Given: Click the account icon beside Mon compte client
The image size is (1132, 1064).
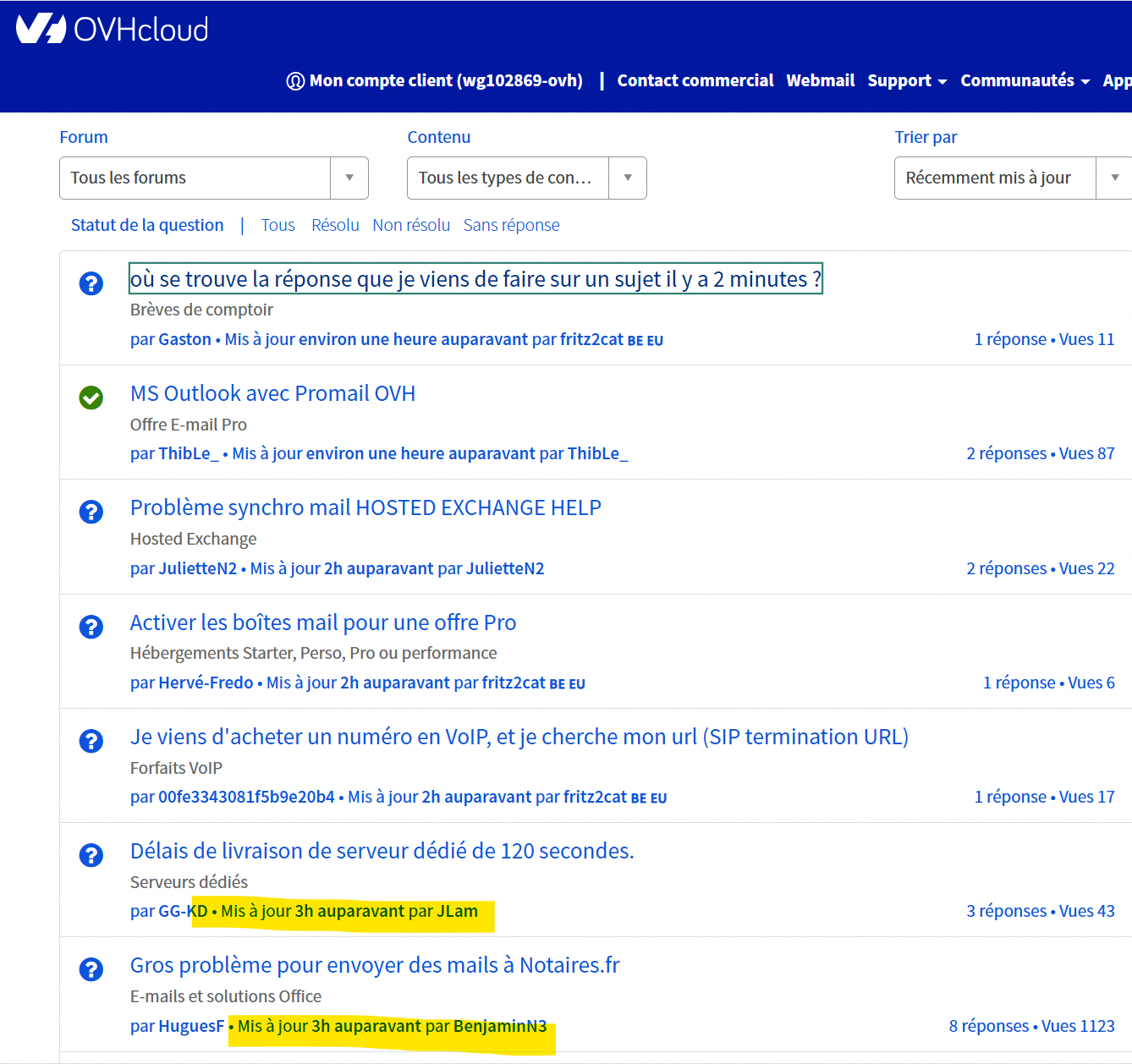Looking at the screenshot, I should click(x=295, y=81).
